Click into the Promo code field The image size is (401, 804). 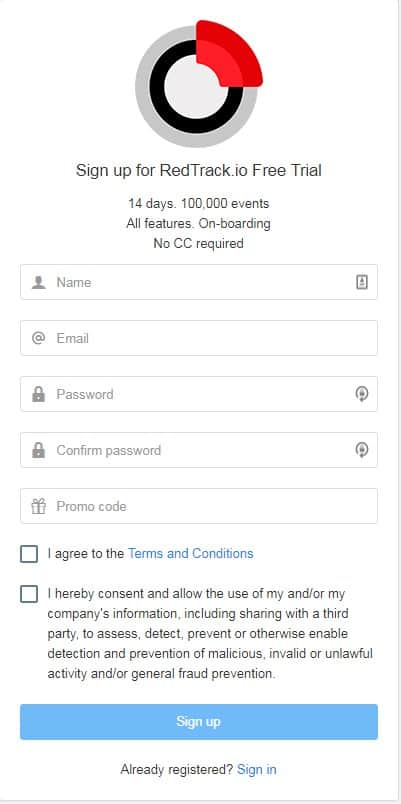coord(199,506)
